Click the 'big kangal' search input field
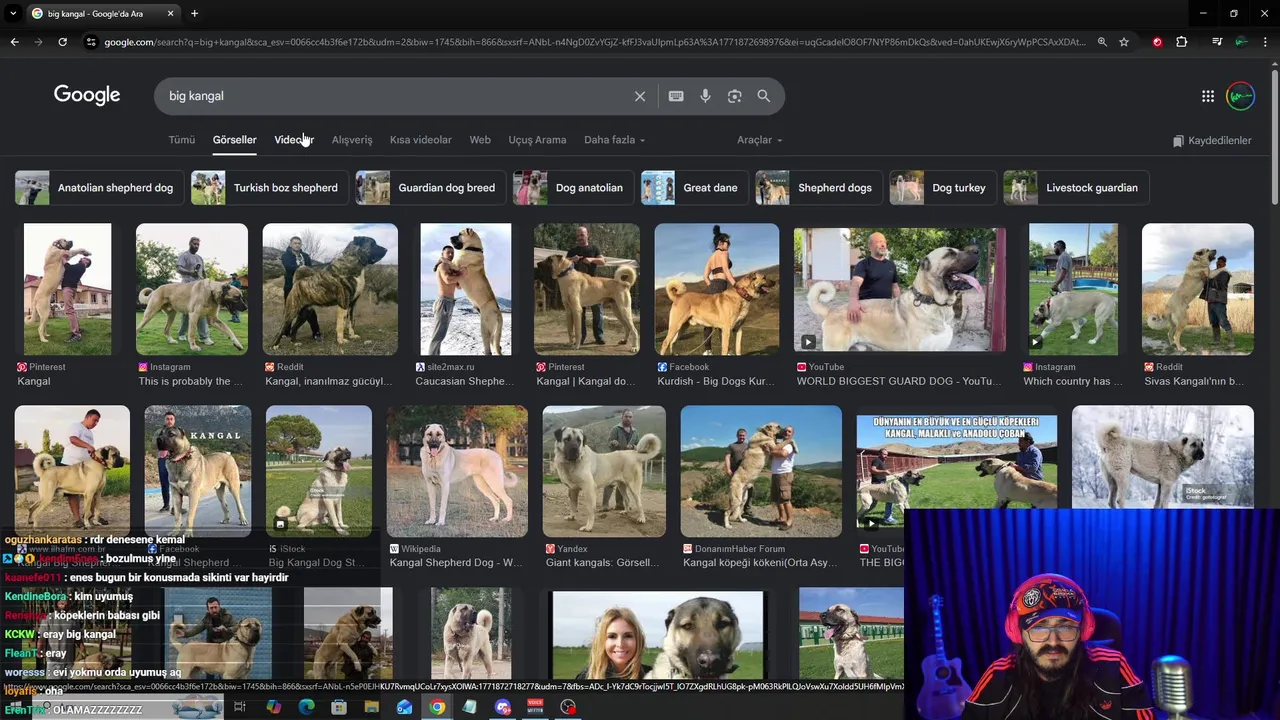The height and width of the screenshot is (720, 1280). (x=395, y=96)
